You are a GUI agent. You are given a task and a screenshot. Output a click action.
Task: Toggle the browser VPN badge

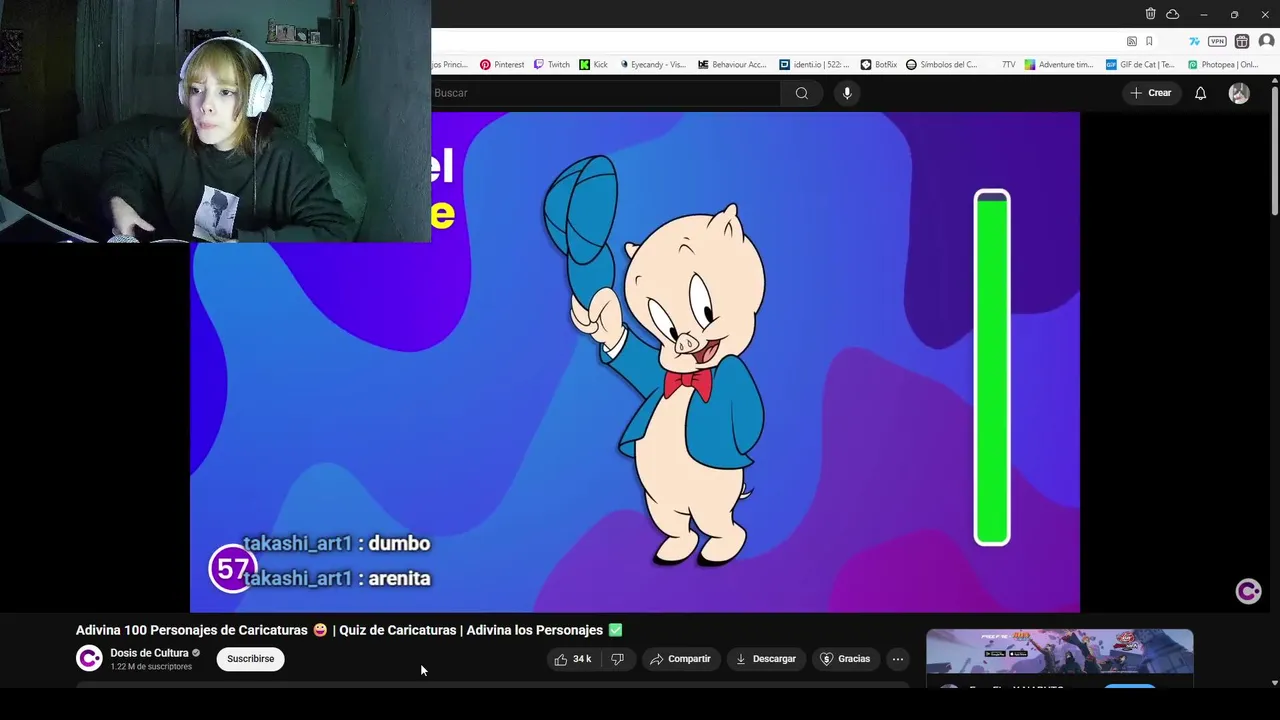pyautogui.click(x=1217, y=41)
